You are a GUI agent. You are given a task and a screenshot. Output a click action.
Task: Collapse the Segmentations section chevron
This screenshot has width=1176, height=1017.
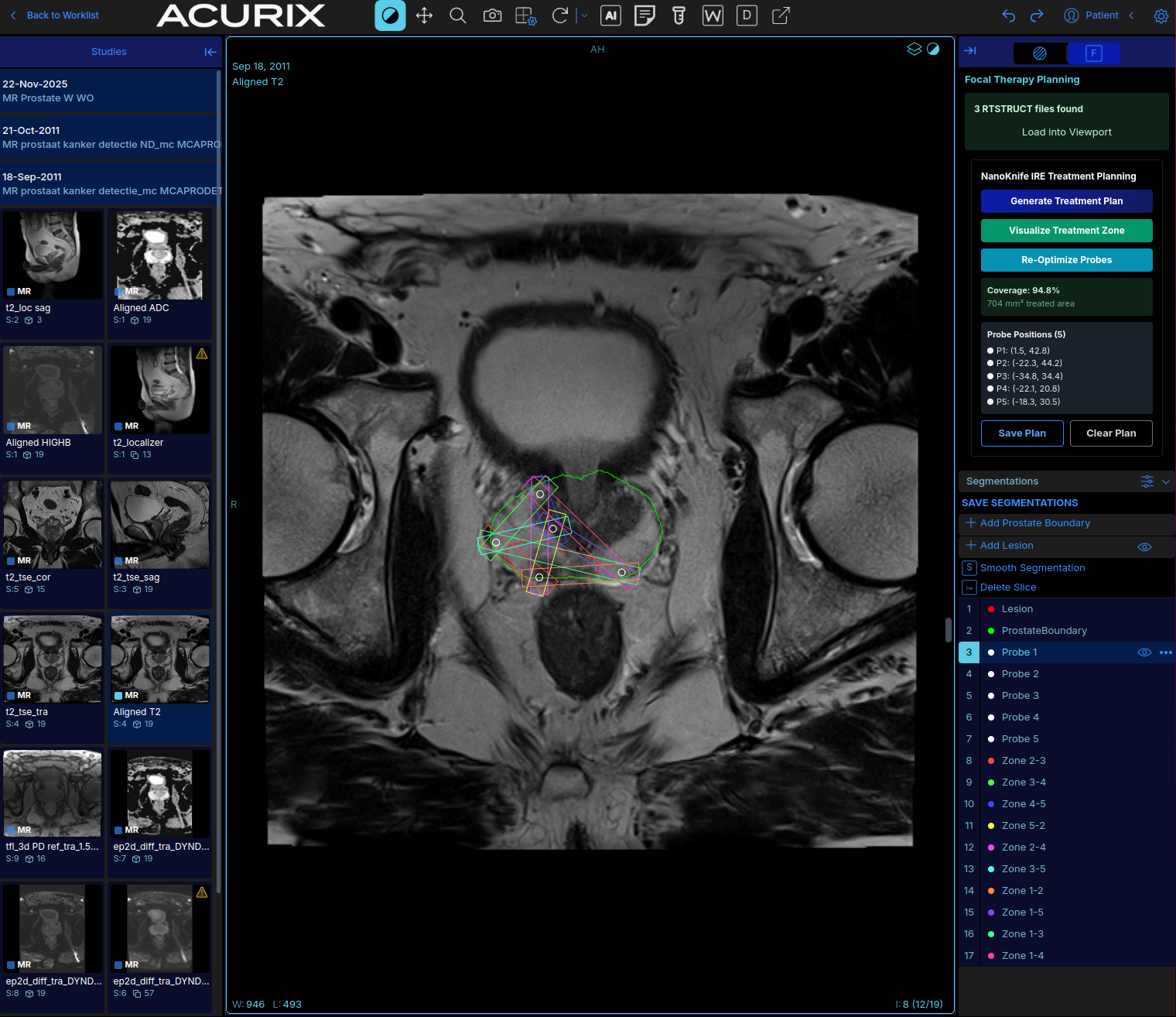[x=1165, y=481]
